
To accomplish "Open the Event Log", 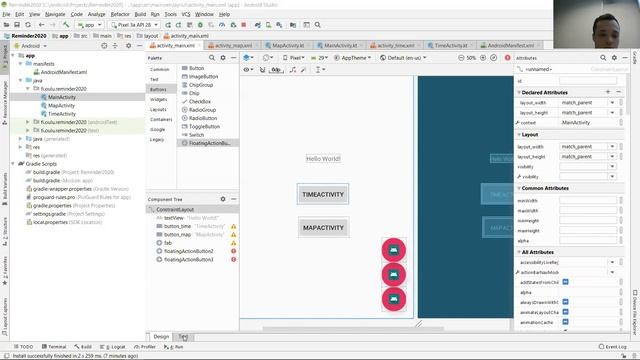I will coord(613,347).
